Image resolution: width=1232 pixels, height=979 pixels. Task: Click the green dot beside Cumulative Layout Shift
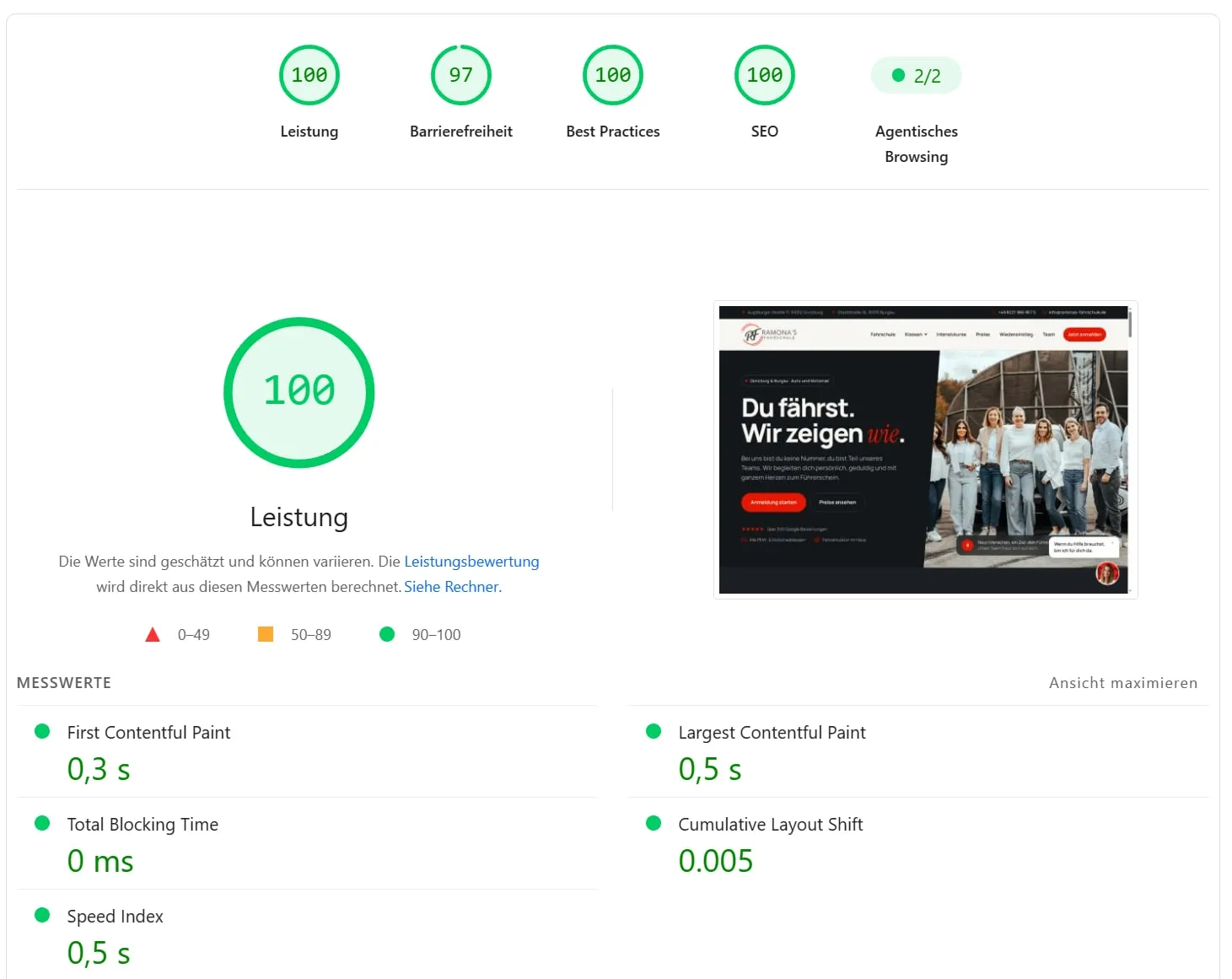coord(654,823)
